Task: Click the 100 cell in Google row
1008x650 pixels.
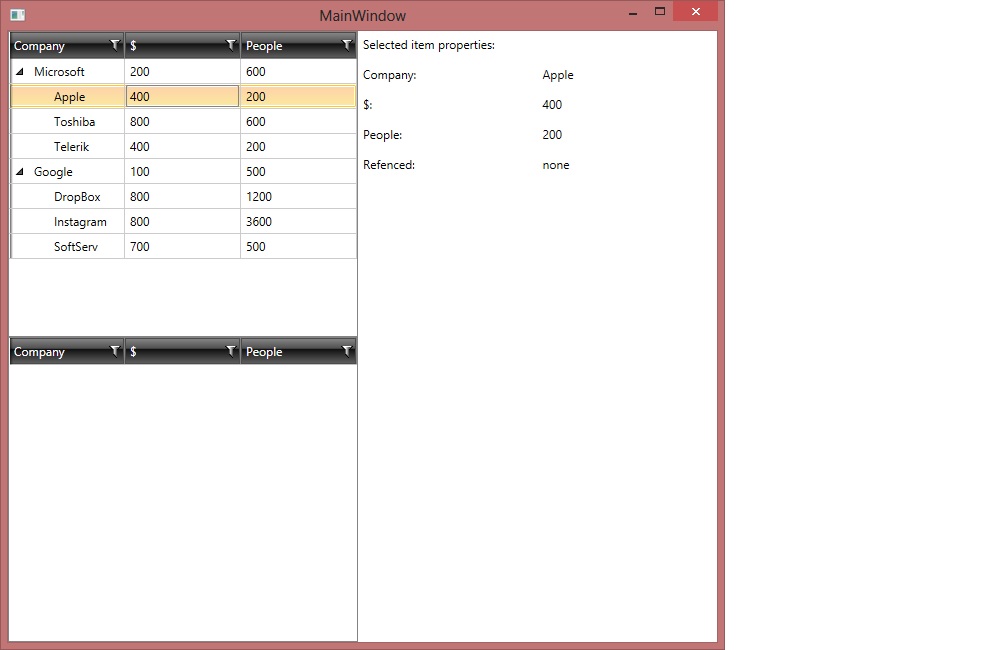Action: pos(183,172)
